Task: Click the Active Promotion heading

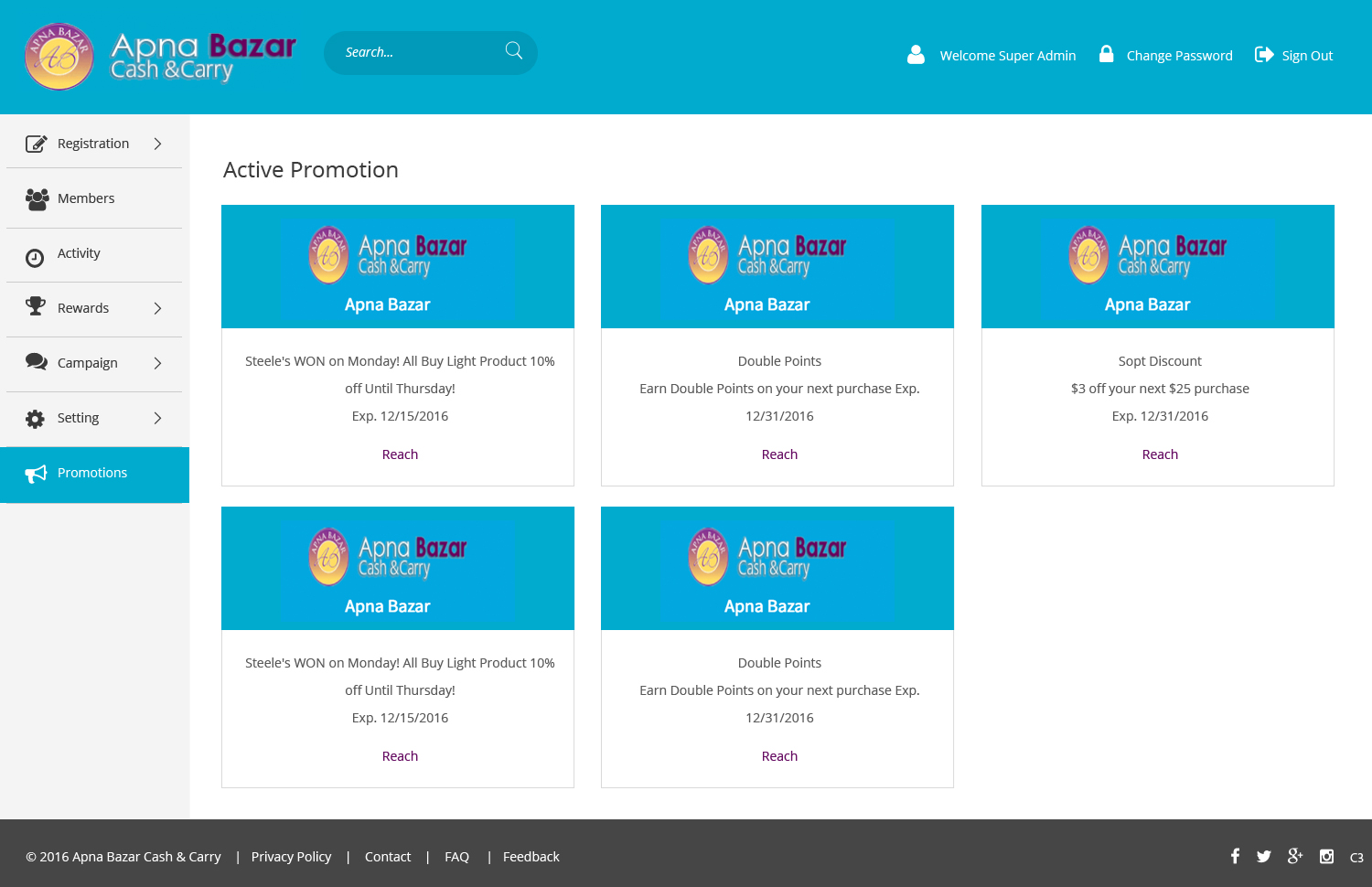Action: pyautogui.click(x=311, y=170)
